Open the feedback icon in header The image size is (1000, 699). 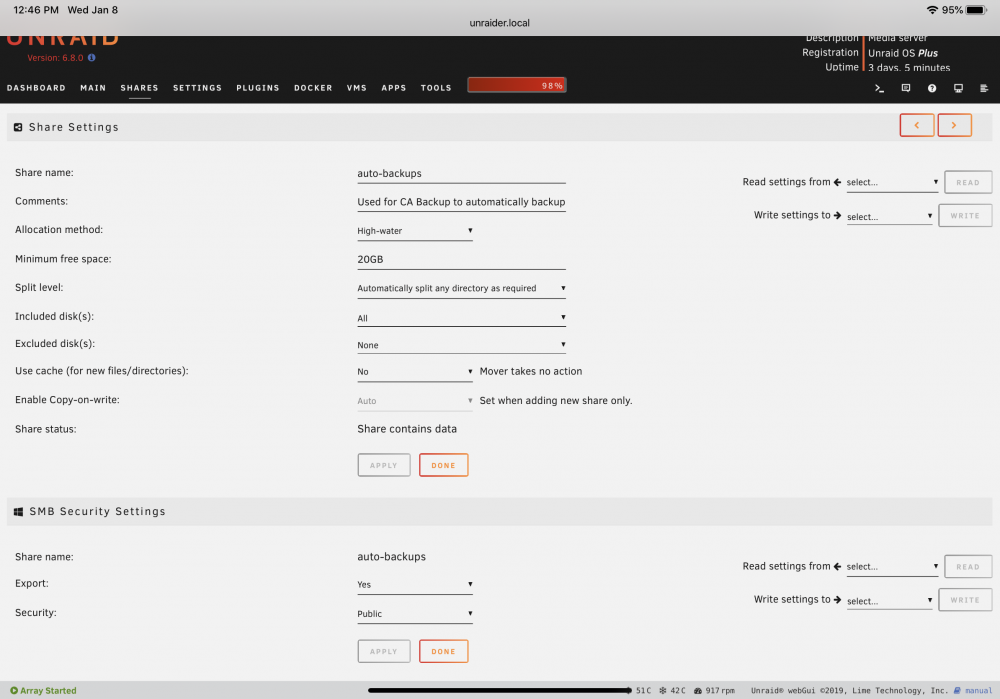[x=906, y=88]
